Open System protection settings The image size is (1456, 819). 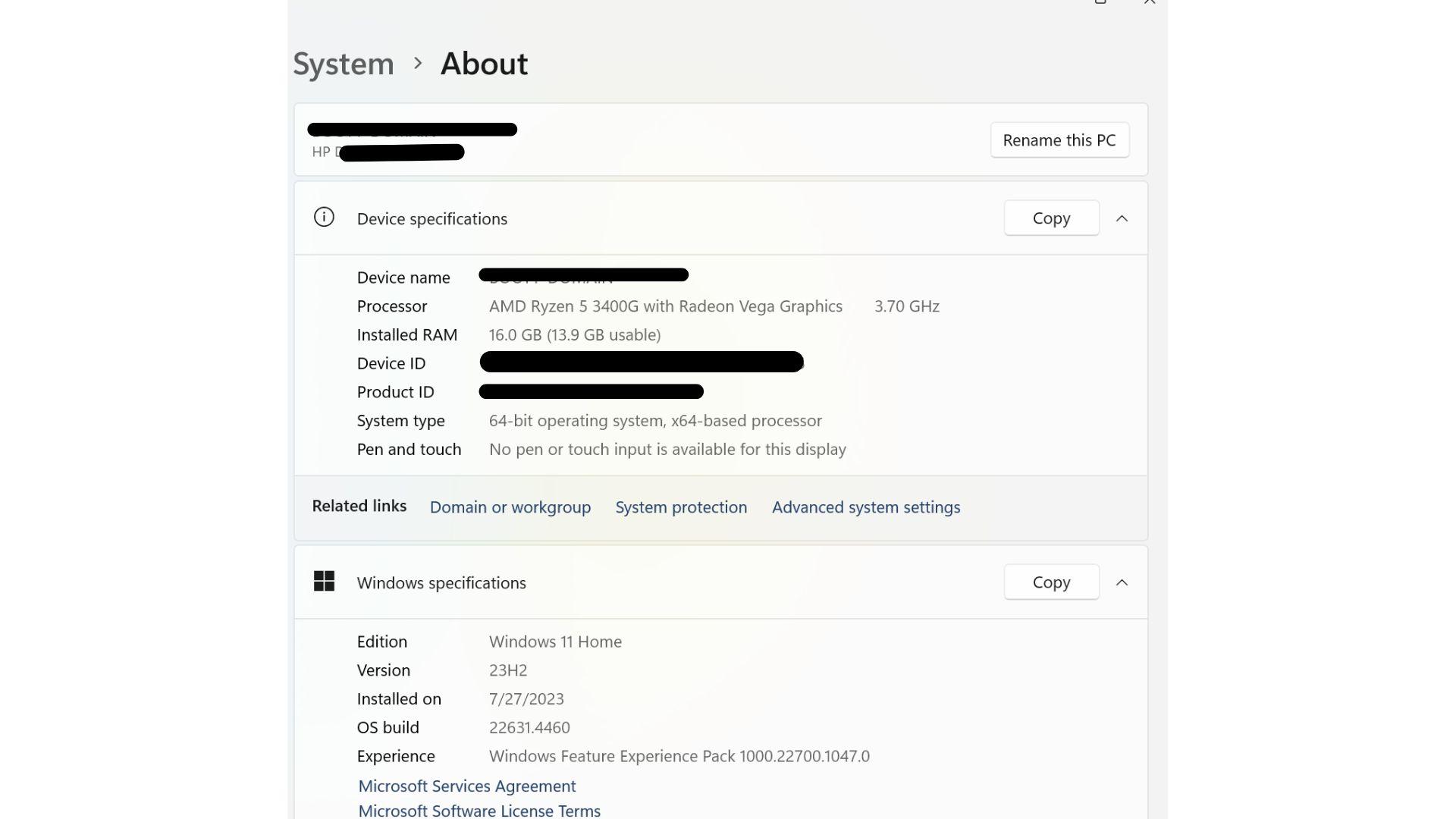[680, 507]
